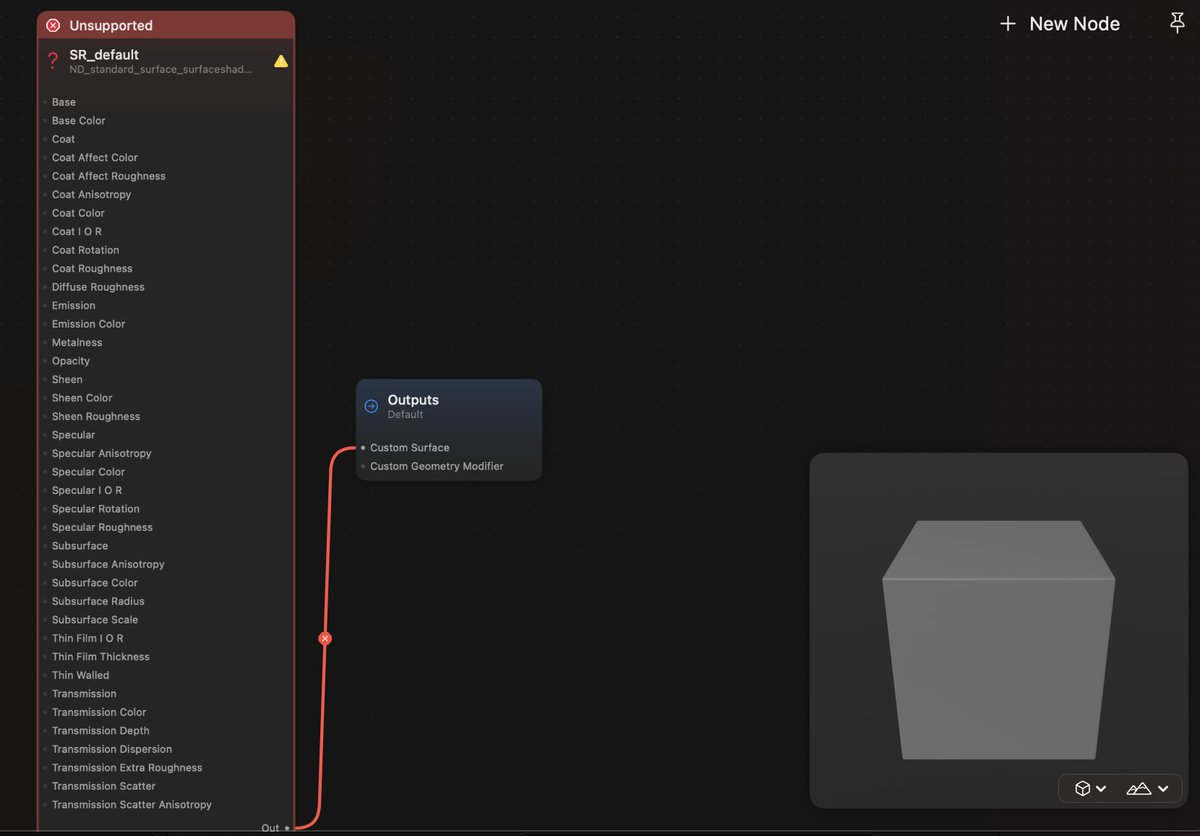Click the Base Color input row
This screenshot has height=836, width=1200.
[x=79, y=120]
